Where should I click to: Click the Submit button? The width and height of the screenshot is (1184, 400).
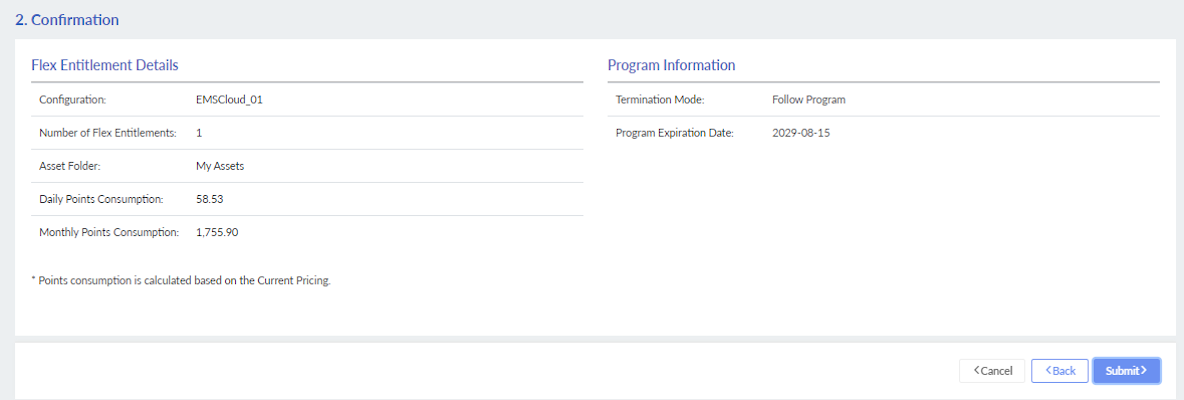[x=1126, y=371]
